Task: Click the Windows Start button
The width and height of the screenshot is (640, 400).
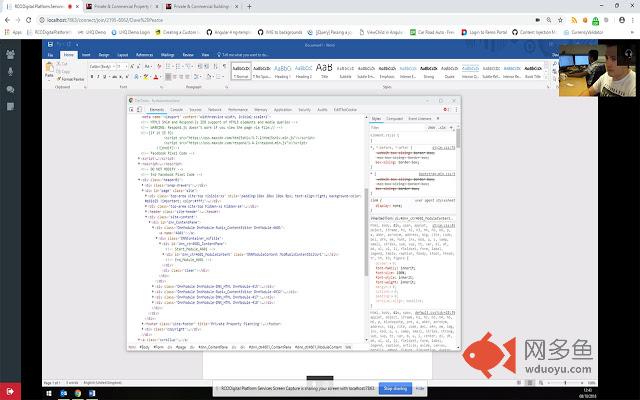Action: pyautogui.click(x=49, y=393)
